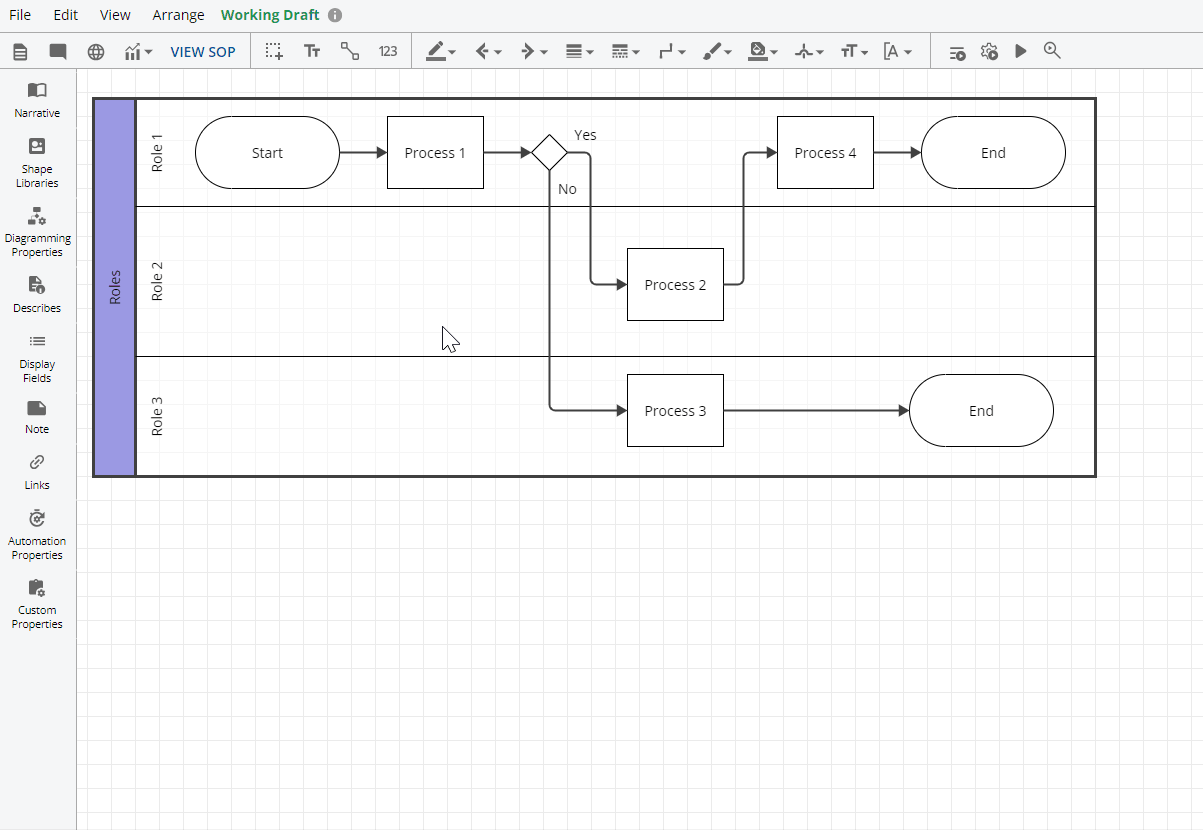This screenshot has height=830, width=1203.
Task: Open the Shape Libraries panel
Action: (37, 162)
